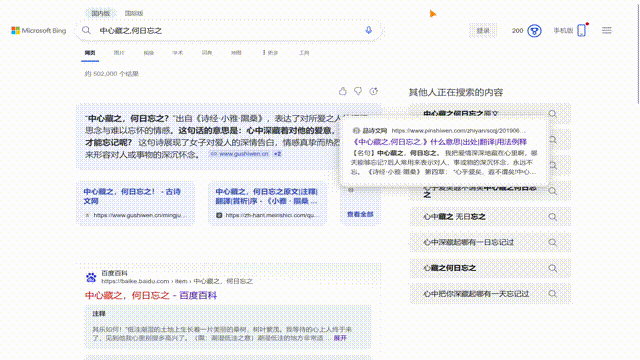Viewport: 640px width, 360px height.
Task: Click the microphone voice search icon
Action: point(369,30)
